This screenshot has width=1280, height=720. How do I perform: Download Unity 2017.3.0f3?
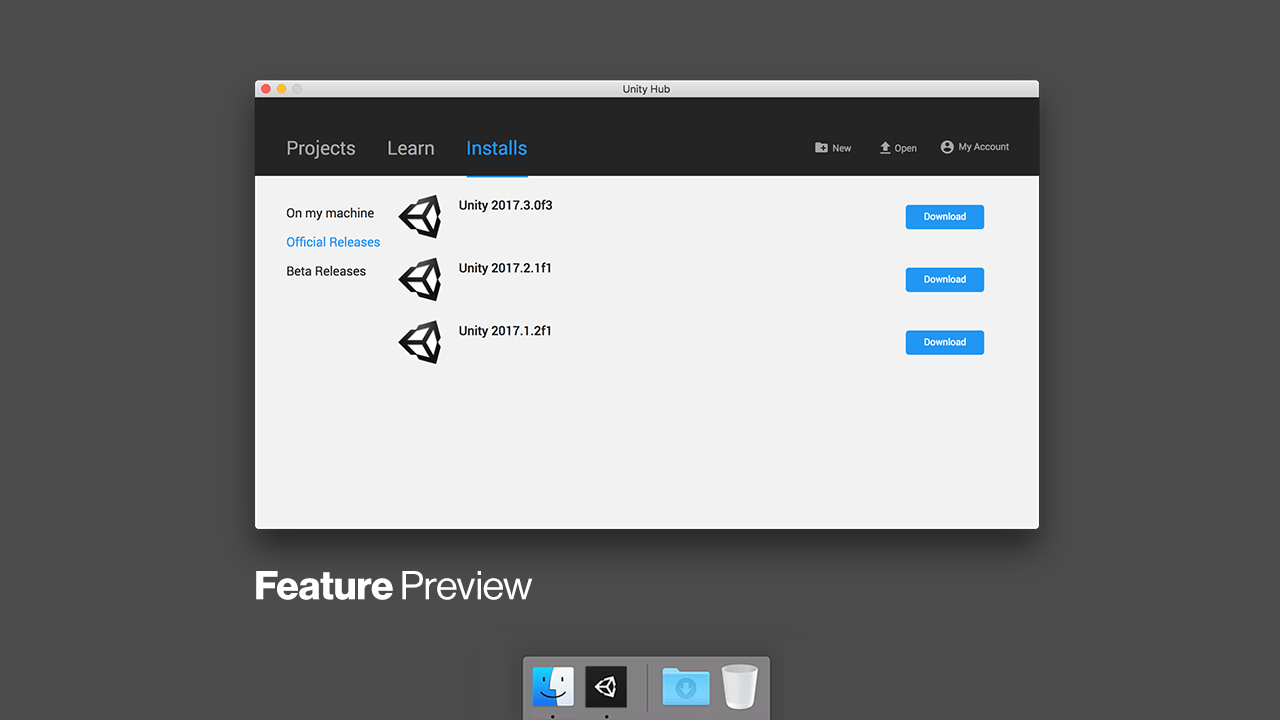pos(945,217)
